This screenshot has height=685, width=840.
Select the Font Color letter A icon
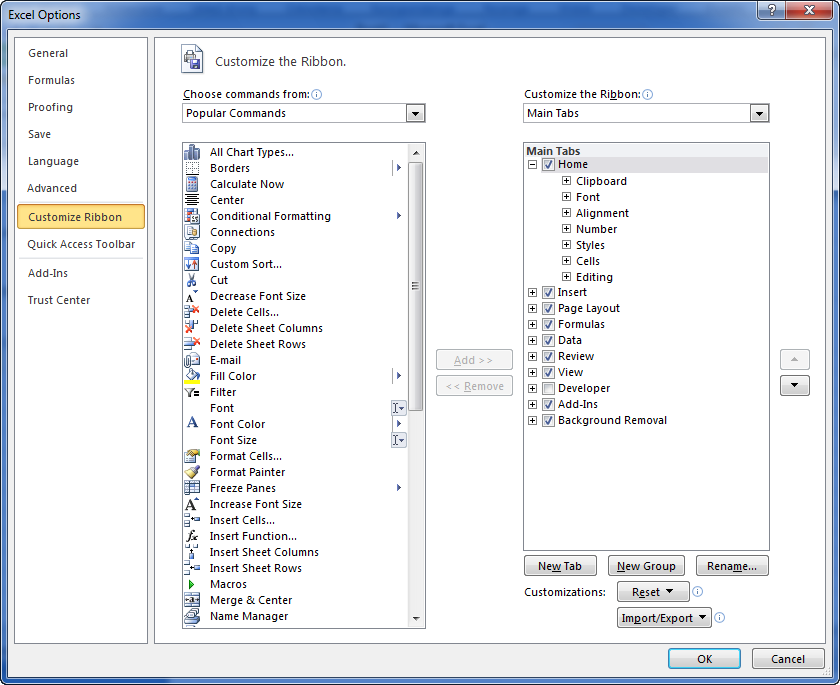[x=192, y=423]
